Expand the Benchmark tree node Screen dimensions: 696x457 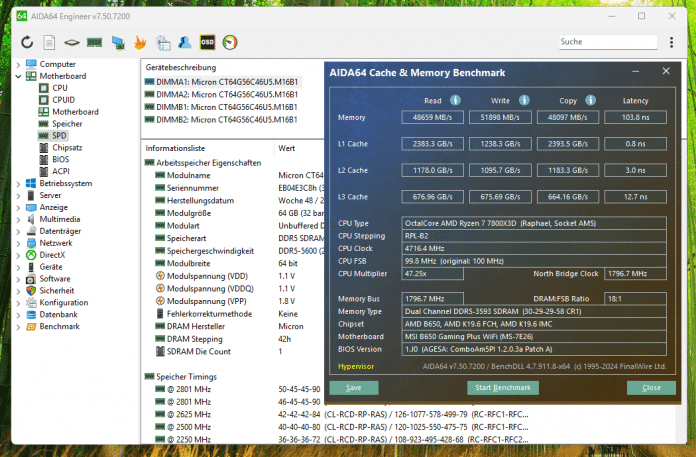18,327
